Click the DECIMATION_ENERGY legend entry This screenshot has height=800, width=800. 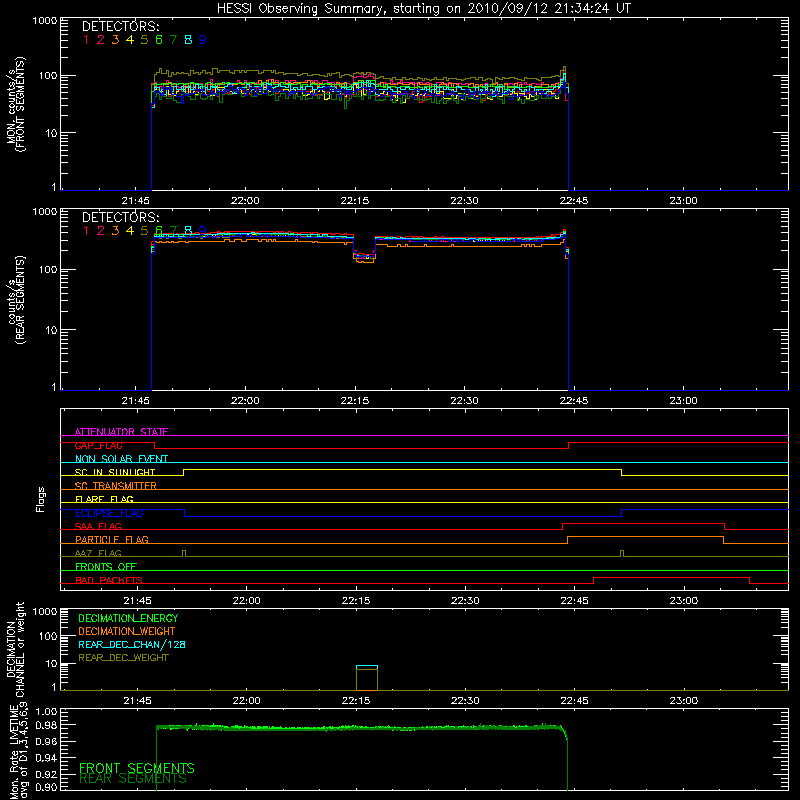coord(128,618)
